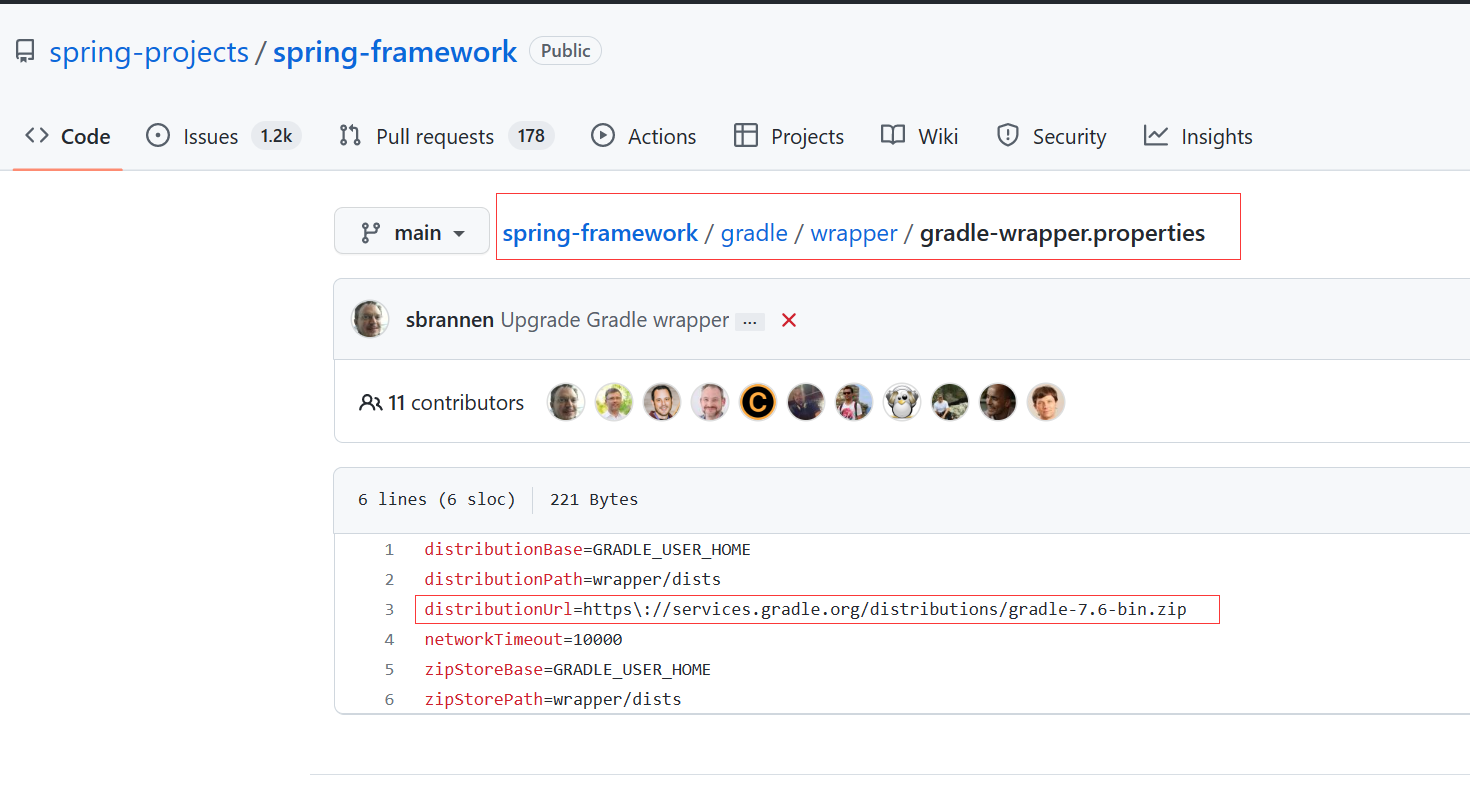Open the main branch selector dropdown

(x=412, y=232)
